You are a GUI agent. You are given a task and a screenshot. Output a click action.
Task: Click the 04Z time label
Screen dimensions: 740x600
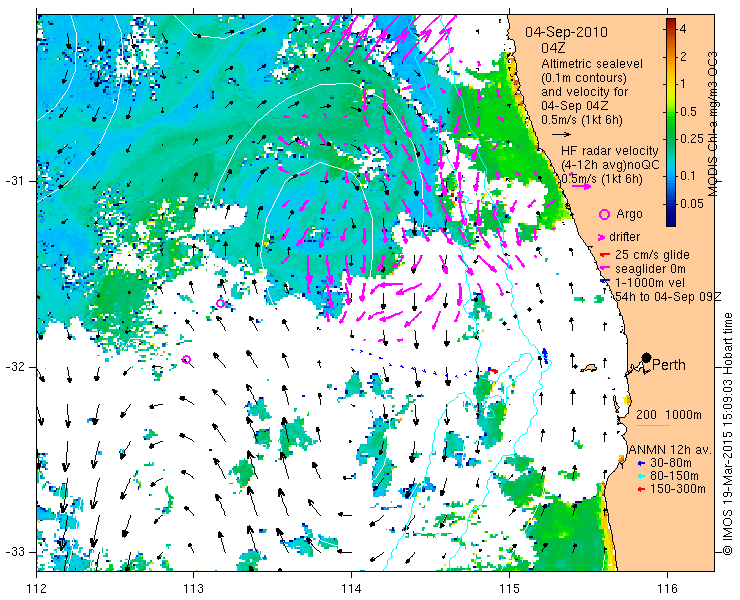tap(553, 48)
